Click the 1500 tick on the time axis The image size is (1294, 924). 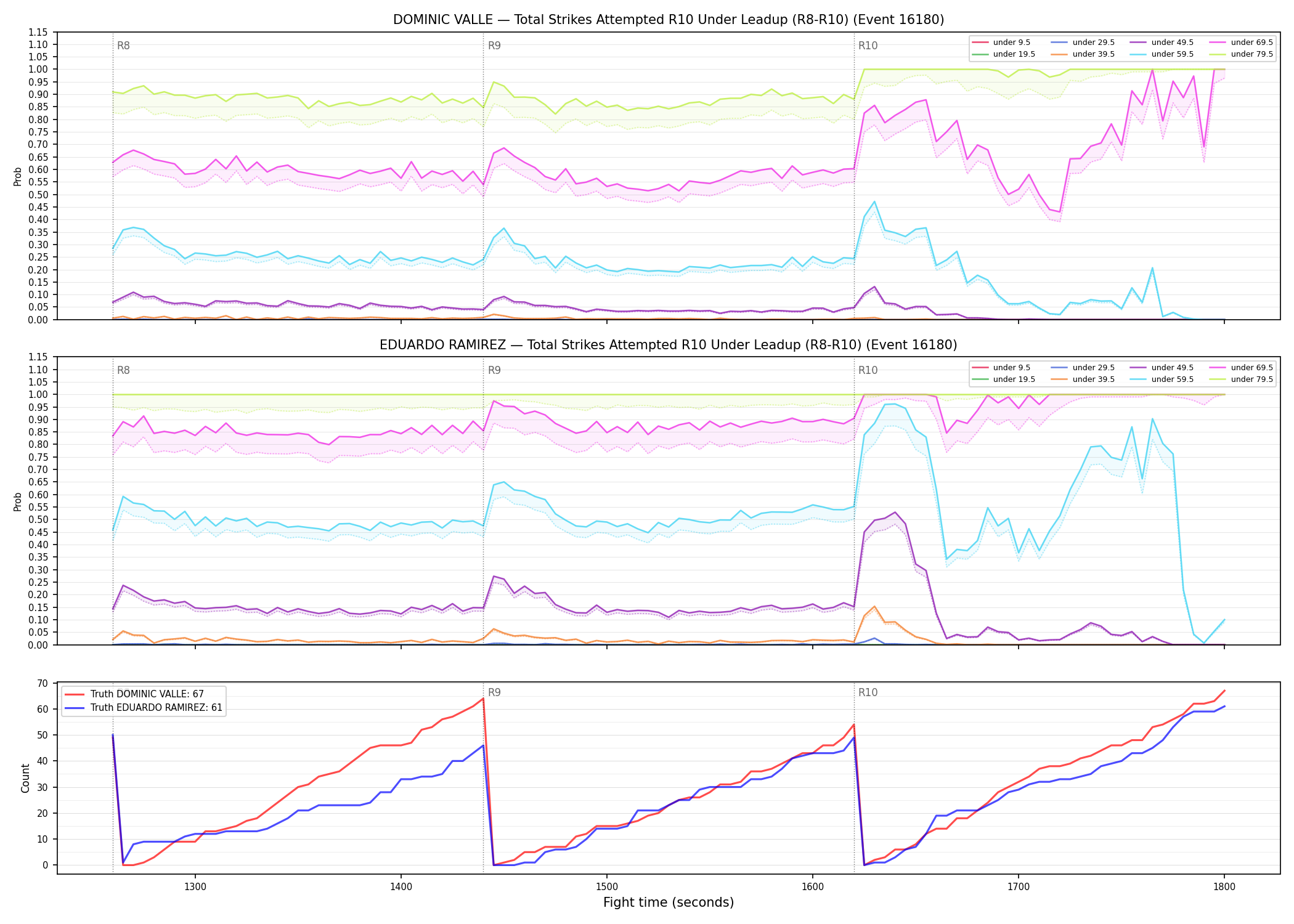607,886
